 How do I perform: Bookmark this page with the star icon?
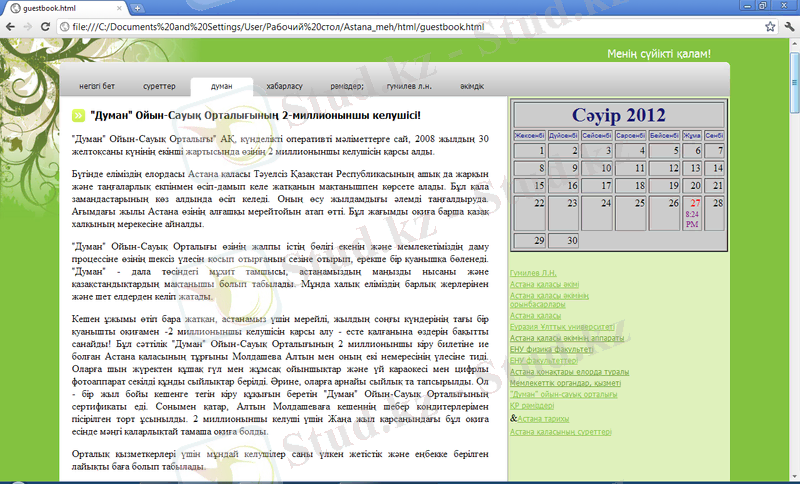coord(770,27)
